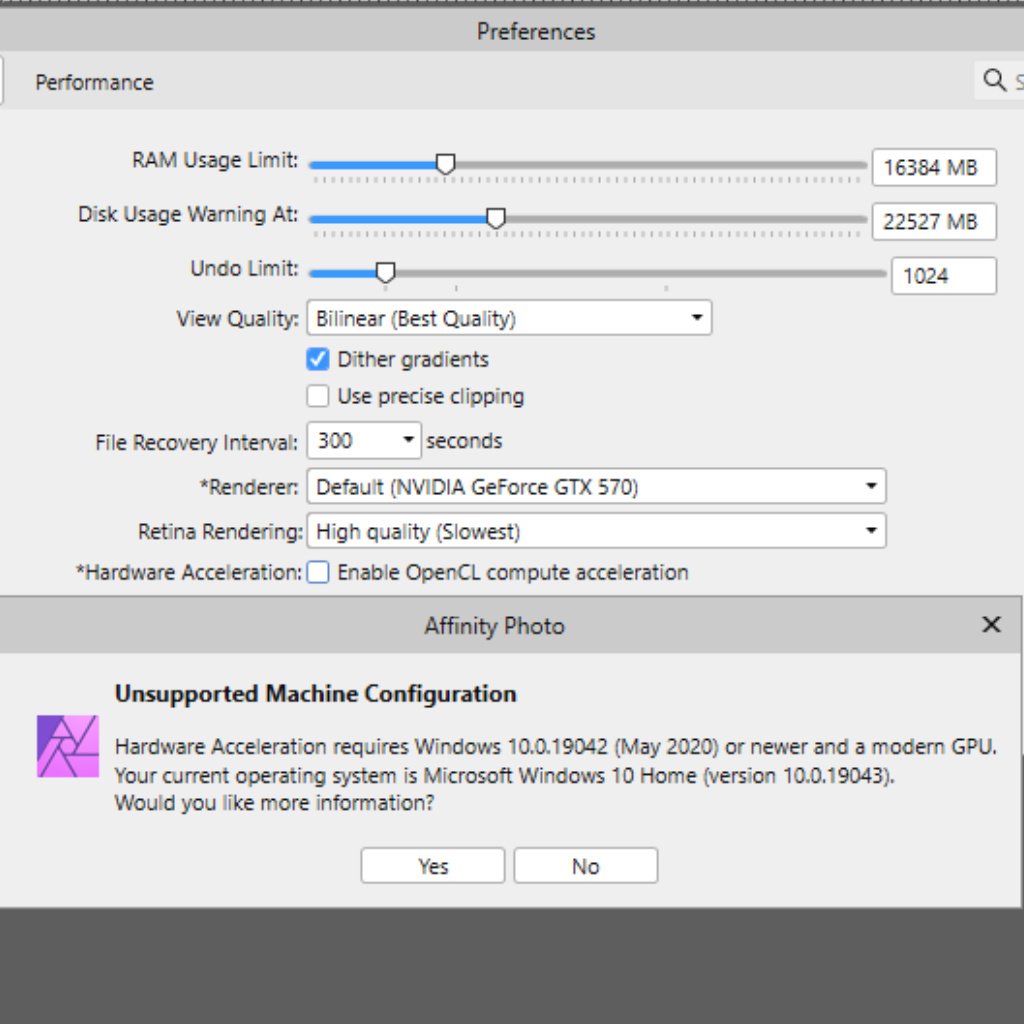This screenshot has height=1024, width=1024.
Task: Open the File Recovery Interval dropdown
Action: point(364,440)
